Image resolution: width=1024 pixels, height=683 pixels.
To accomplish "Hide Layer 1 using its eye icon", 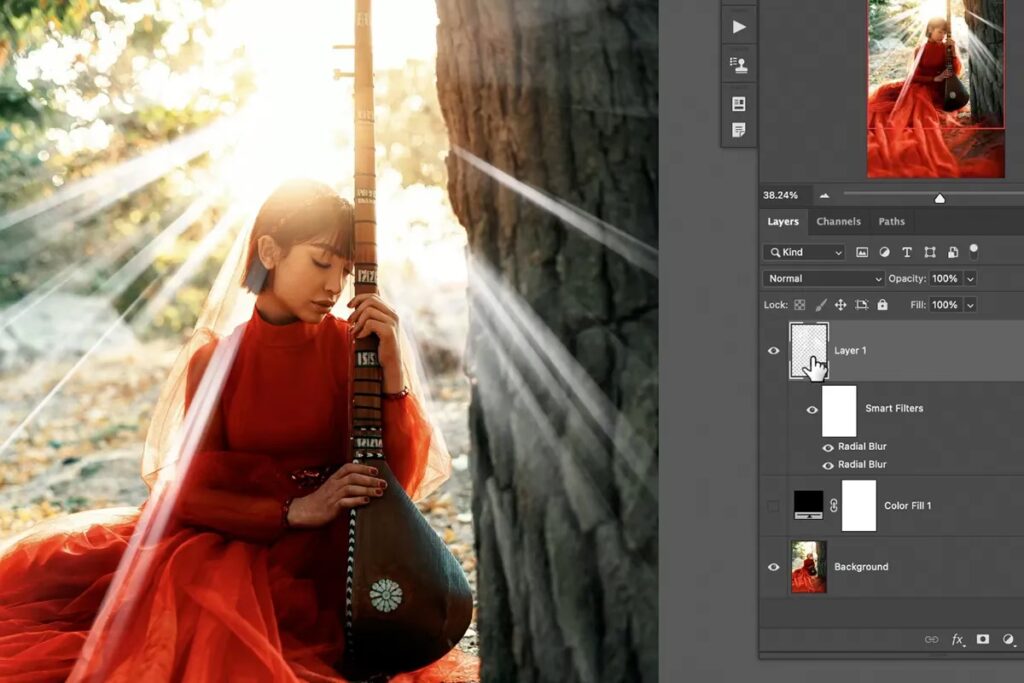I will coord(773,351).
